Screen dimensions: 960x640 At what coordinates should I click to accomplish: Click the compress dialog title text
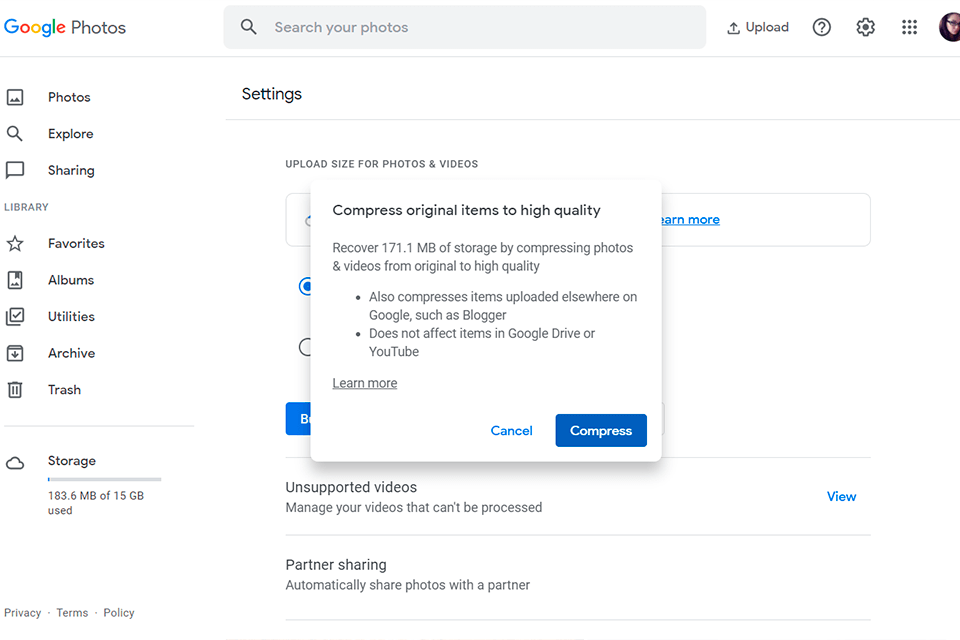467,210
